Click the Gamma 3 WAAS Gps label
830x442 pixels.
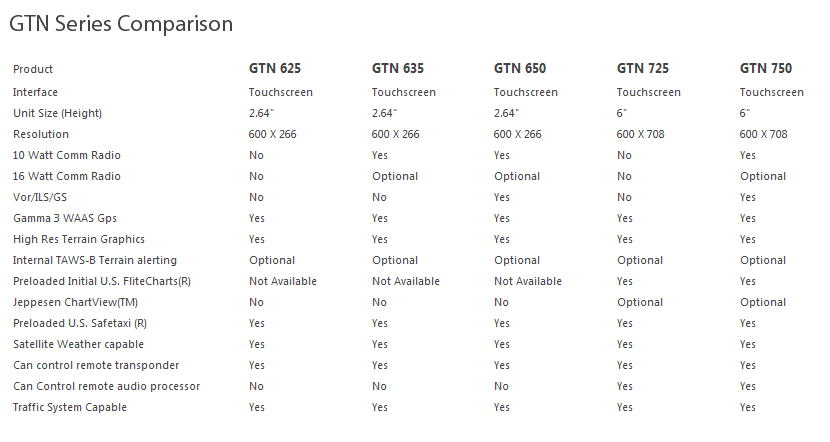[65, 218]
